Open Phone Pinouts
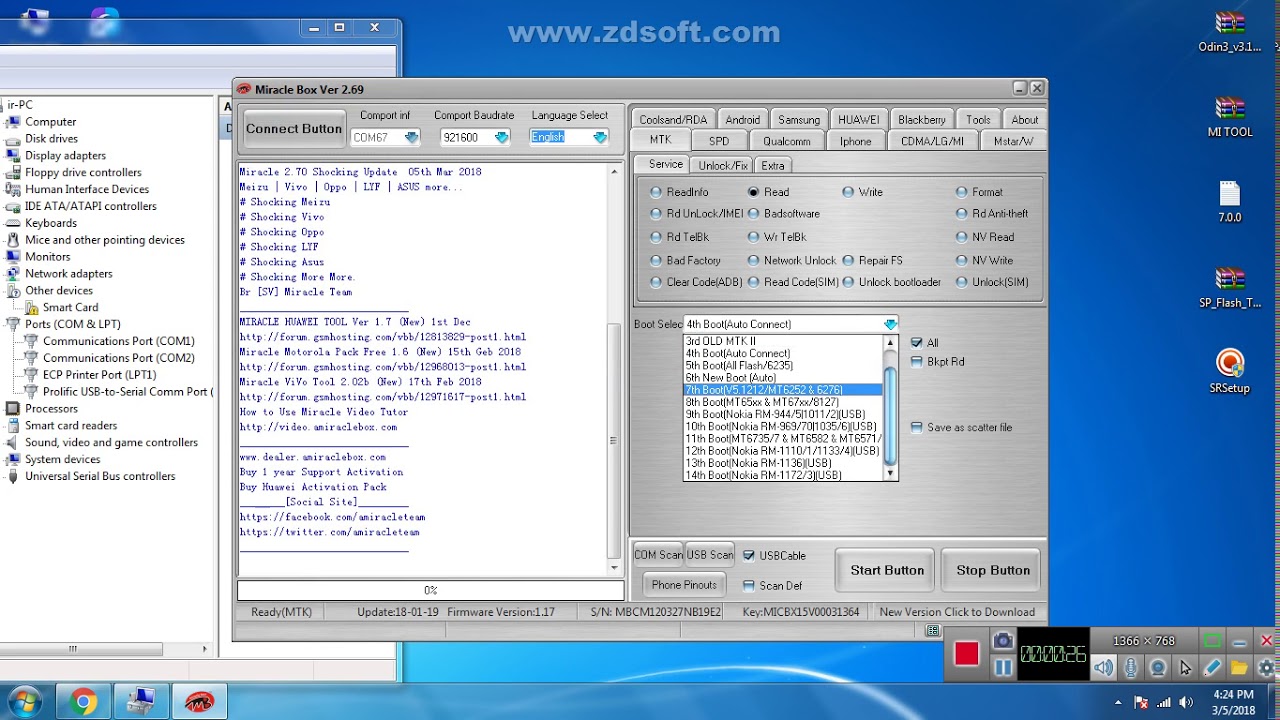Image resolution: width=1280 pixels, height=720 pixels. point(684,585)
